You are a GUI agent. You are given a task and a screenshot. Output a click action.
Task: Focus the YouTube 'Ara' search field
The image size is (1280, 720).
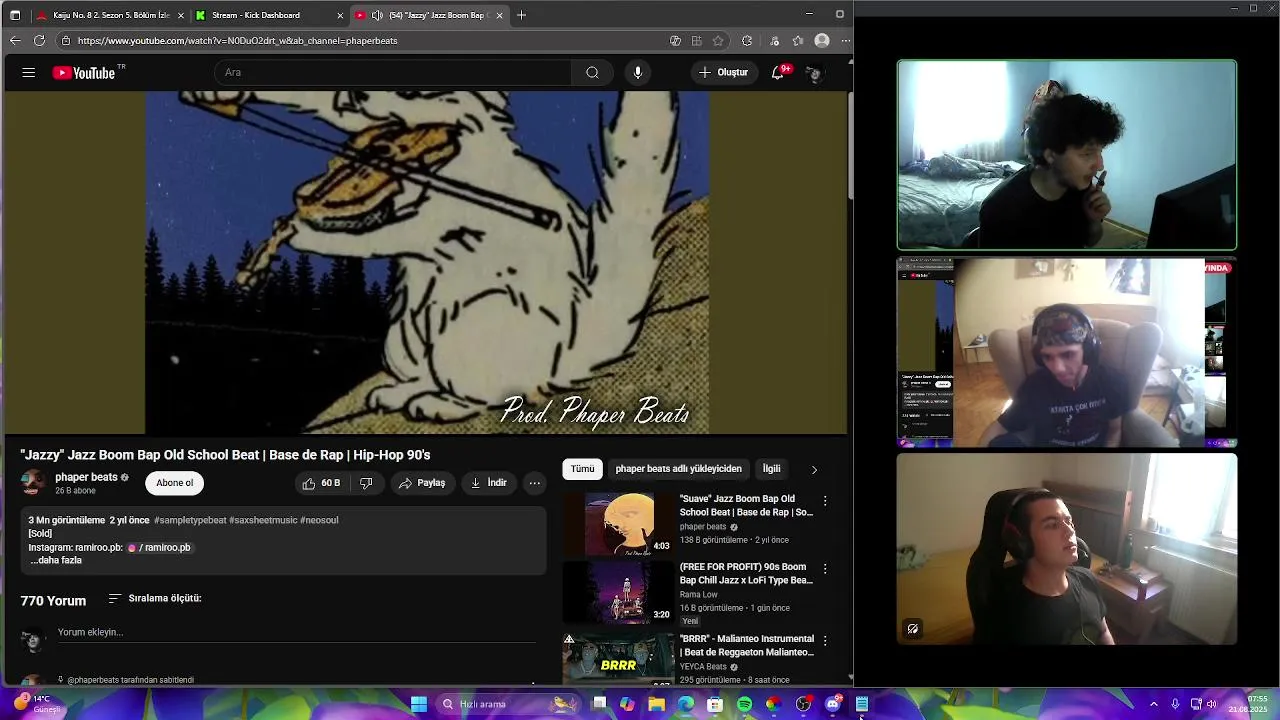393,72
